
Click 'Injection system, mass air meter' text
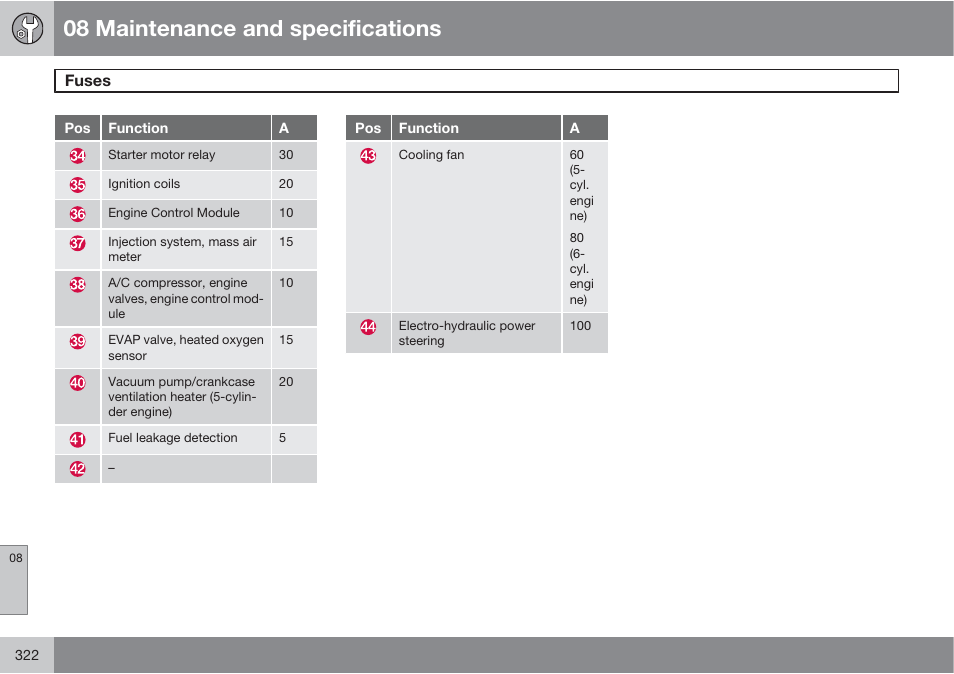tap(183, 249)
